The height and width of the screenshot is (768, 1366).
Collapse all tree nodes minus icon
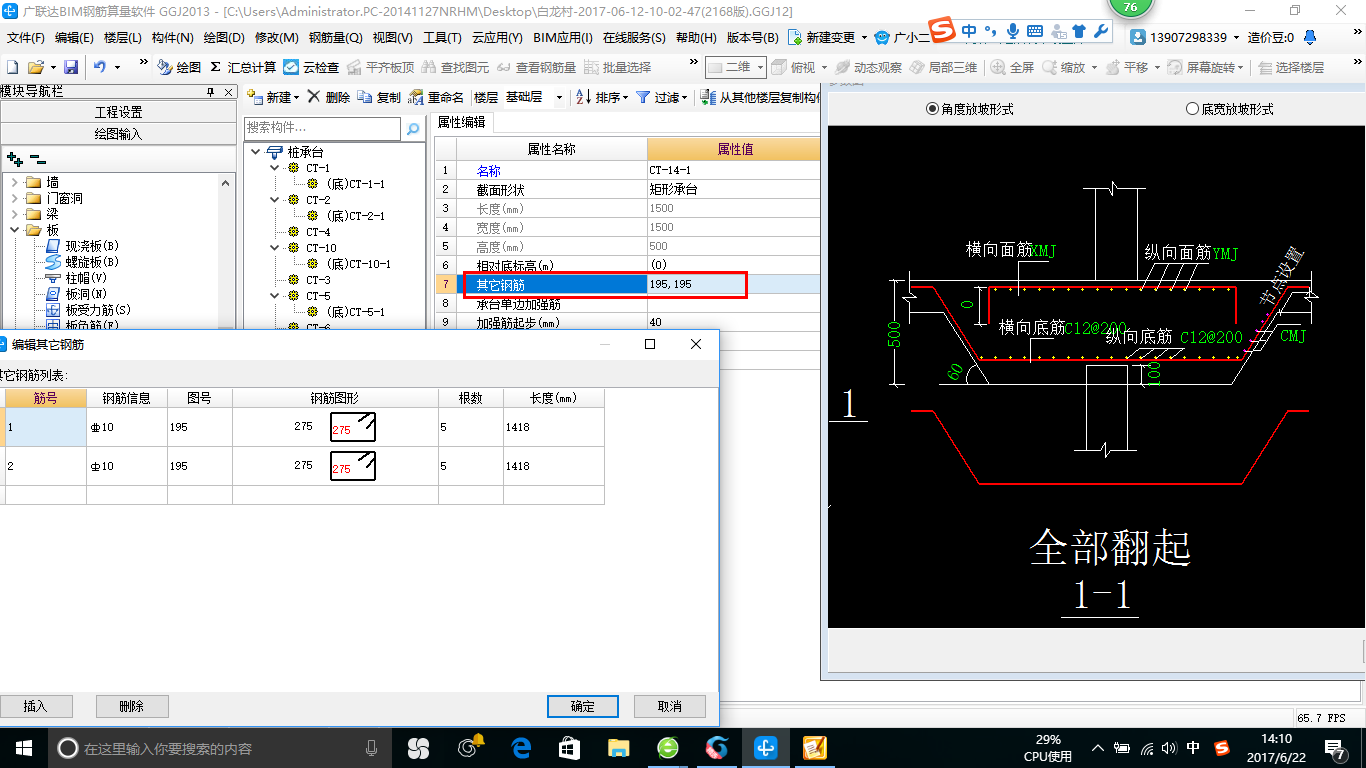(x=38, y=159)
